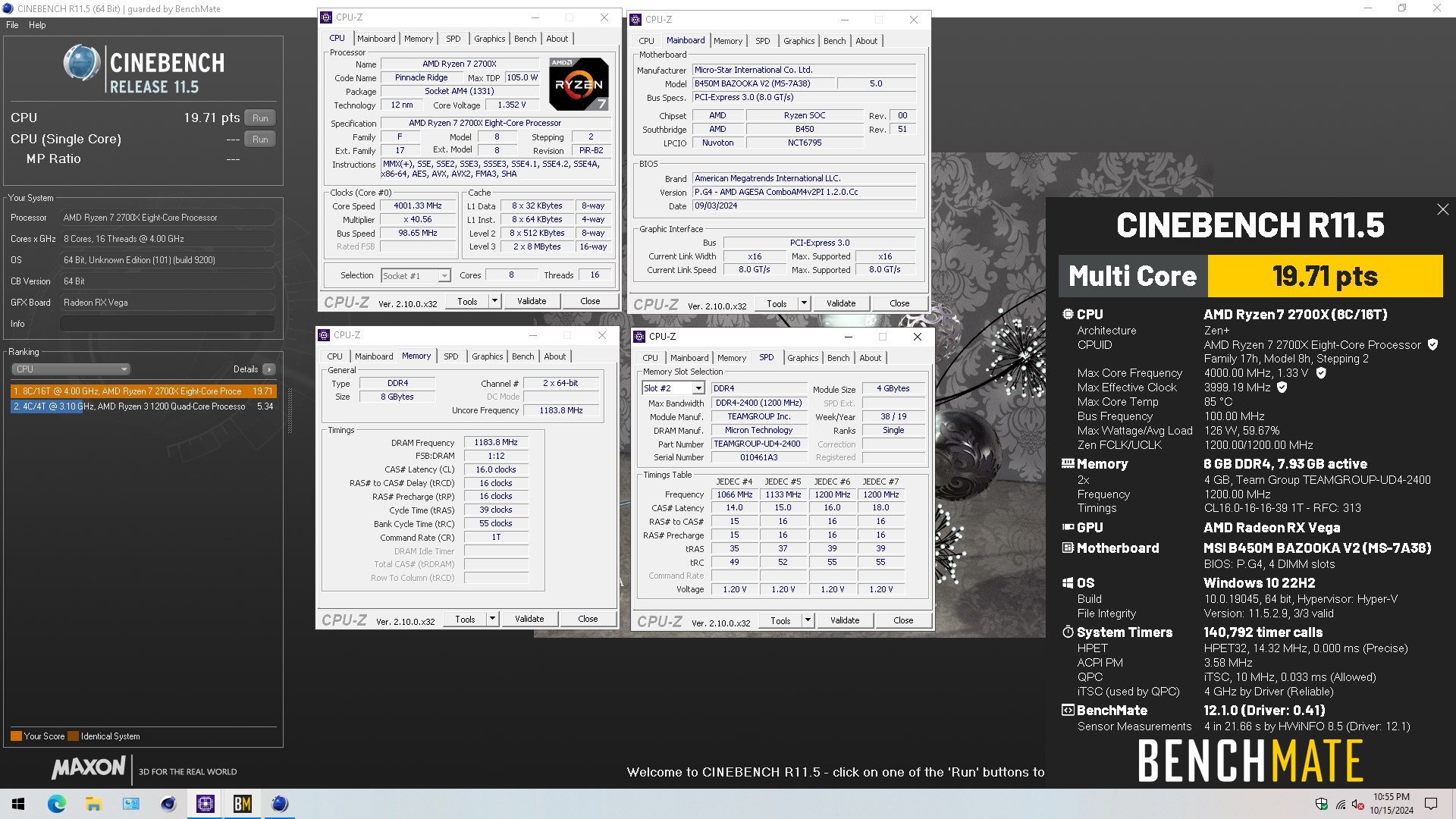Click the CPU section chip icon in BenchMate
1456x819 pixels.
(x=1068, y=314)
